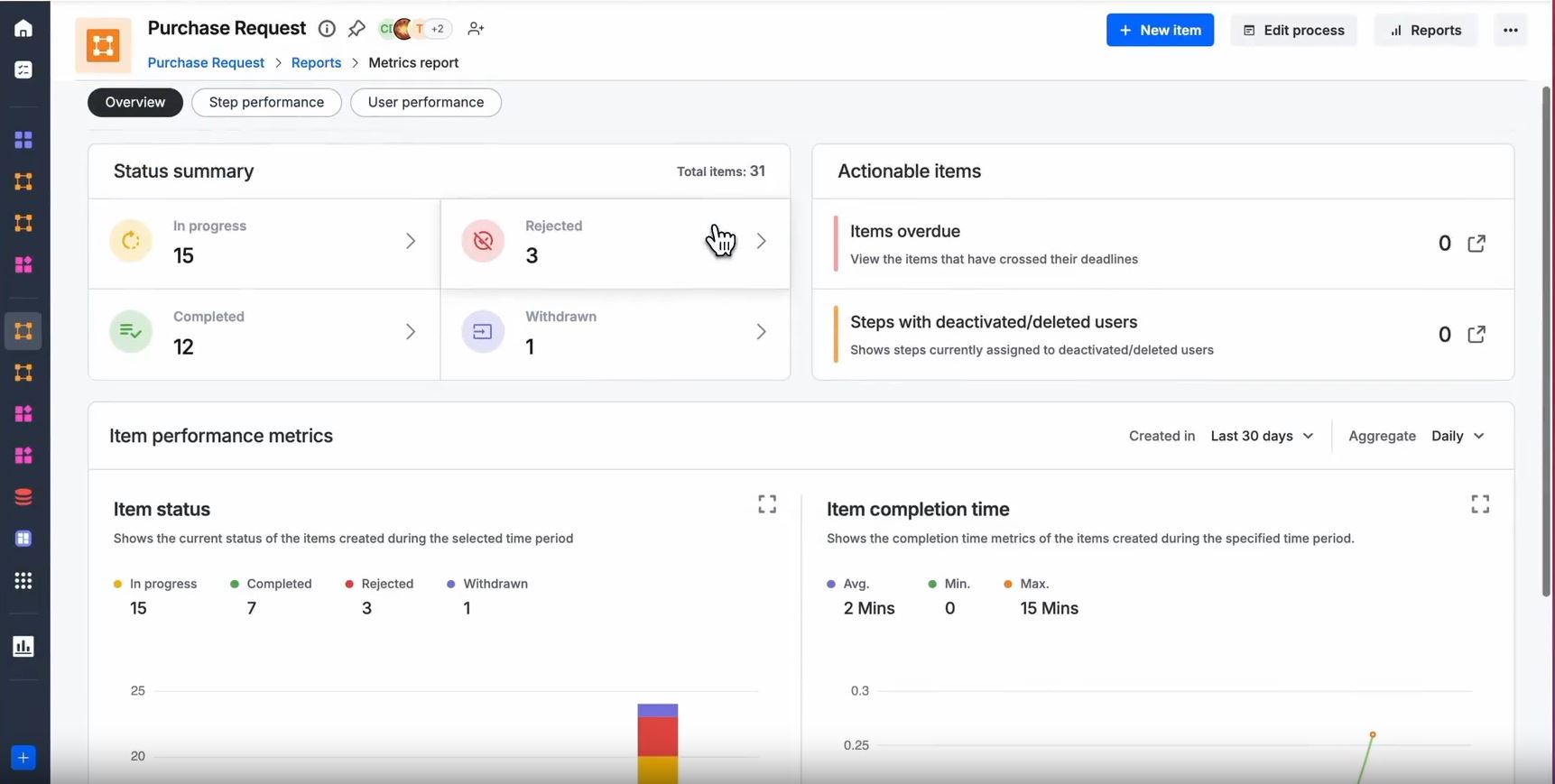Switch to the Step performance tab
The height and width of the screenshot is (784, 1555).
coord(266,102)
